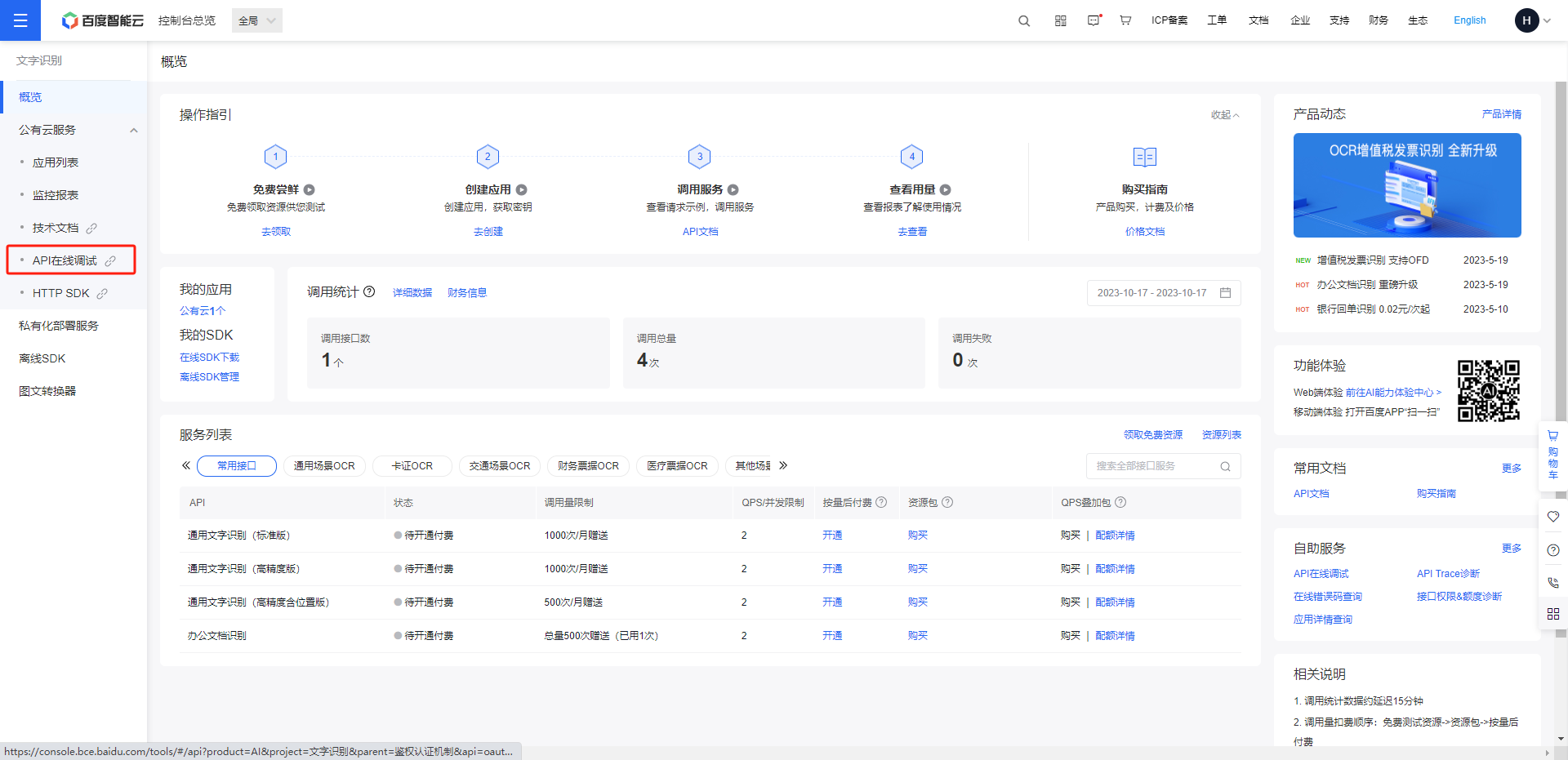The height and width of the screenshot is (760, 1568).
Task: Click 配额详情 for 办公文档识别 row
Action: pyautogui.click(x=1115, y=636)
